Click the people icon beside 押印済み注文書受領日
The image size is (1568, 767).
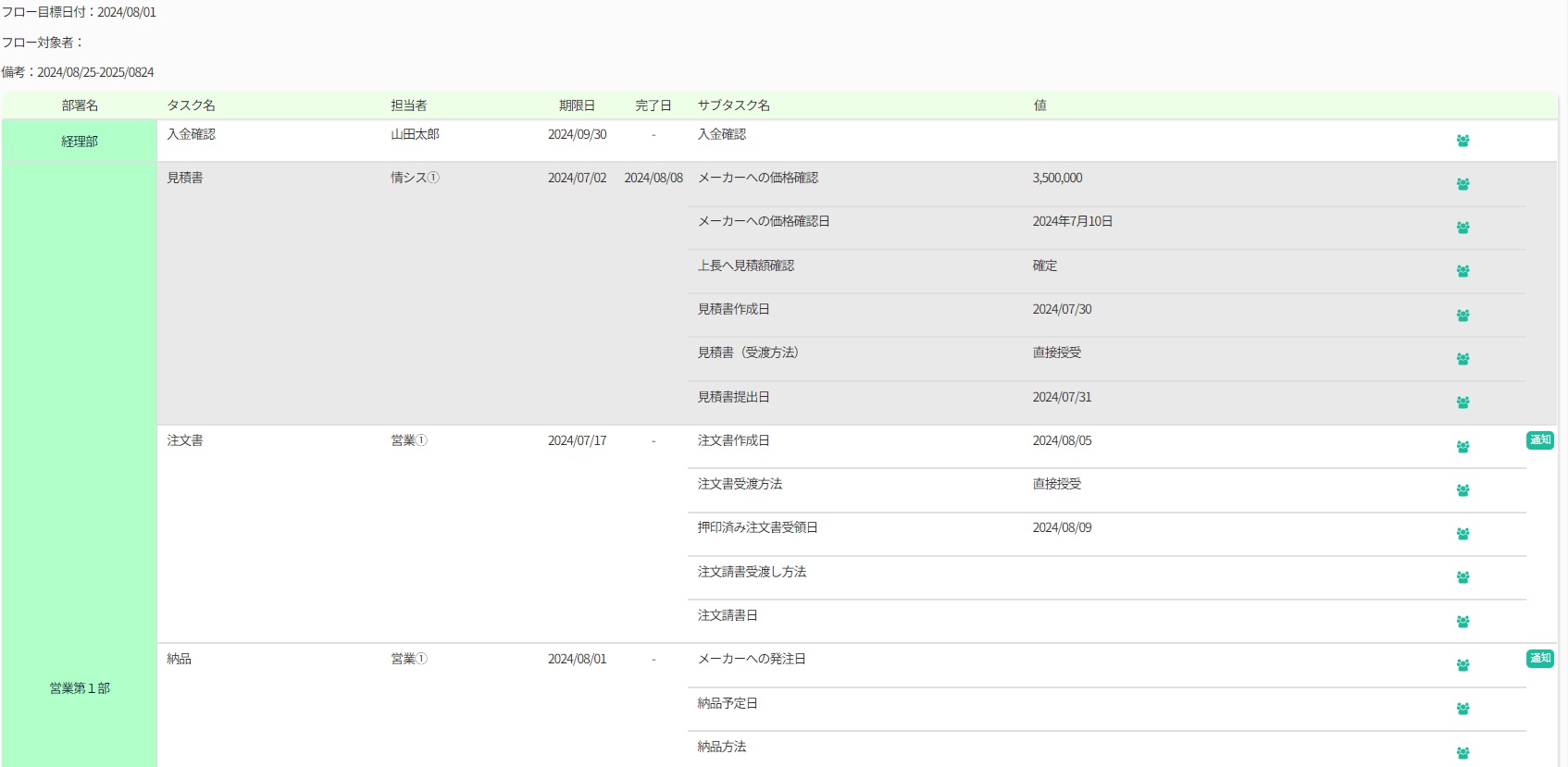(1462, 534)
